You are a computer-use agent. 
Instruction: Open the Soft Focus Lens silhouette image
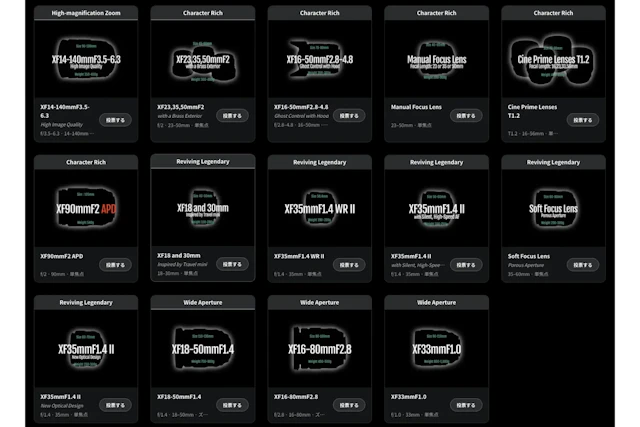point(553,208)
